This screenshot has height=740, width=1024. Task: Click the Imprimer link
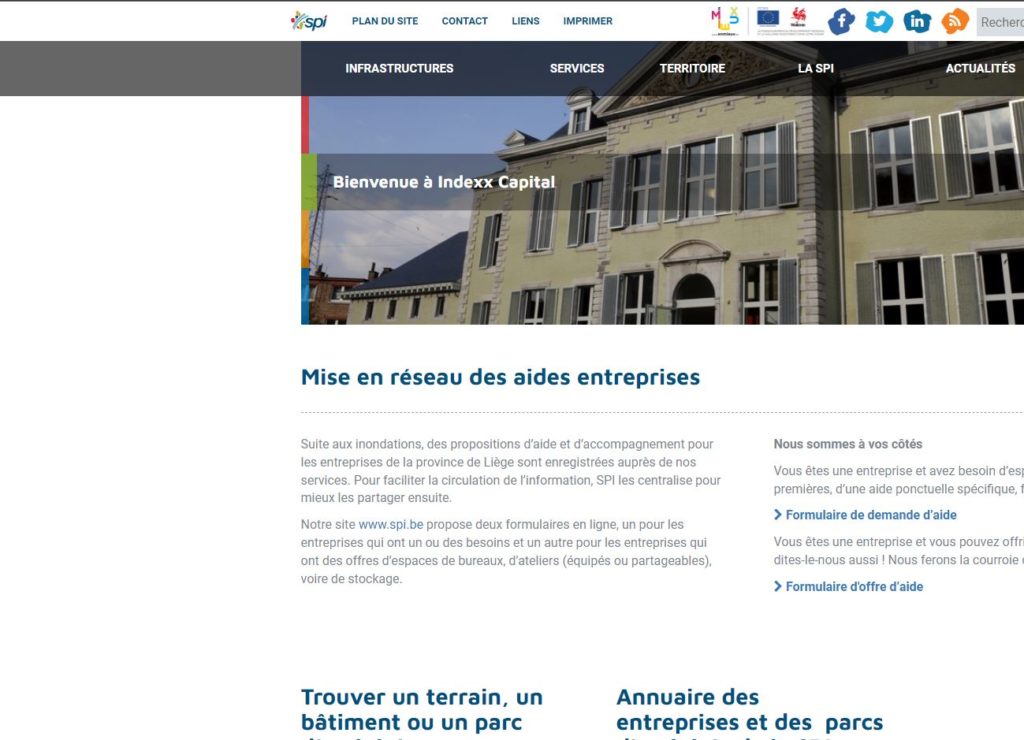(x=588, y=21)
